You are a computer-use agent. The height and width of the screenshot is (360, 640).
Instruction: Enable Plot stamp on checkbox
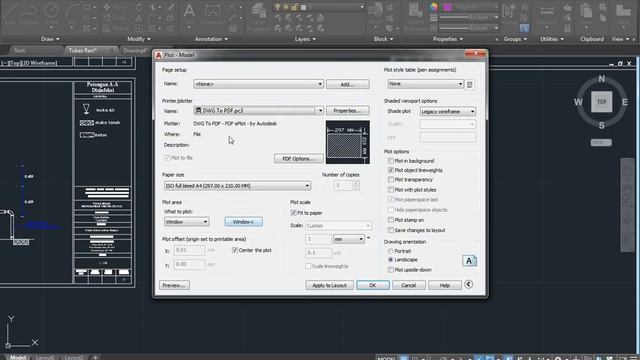(x=391, y=220)
